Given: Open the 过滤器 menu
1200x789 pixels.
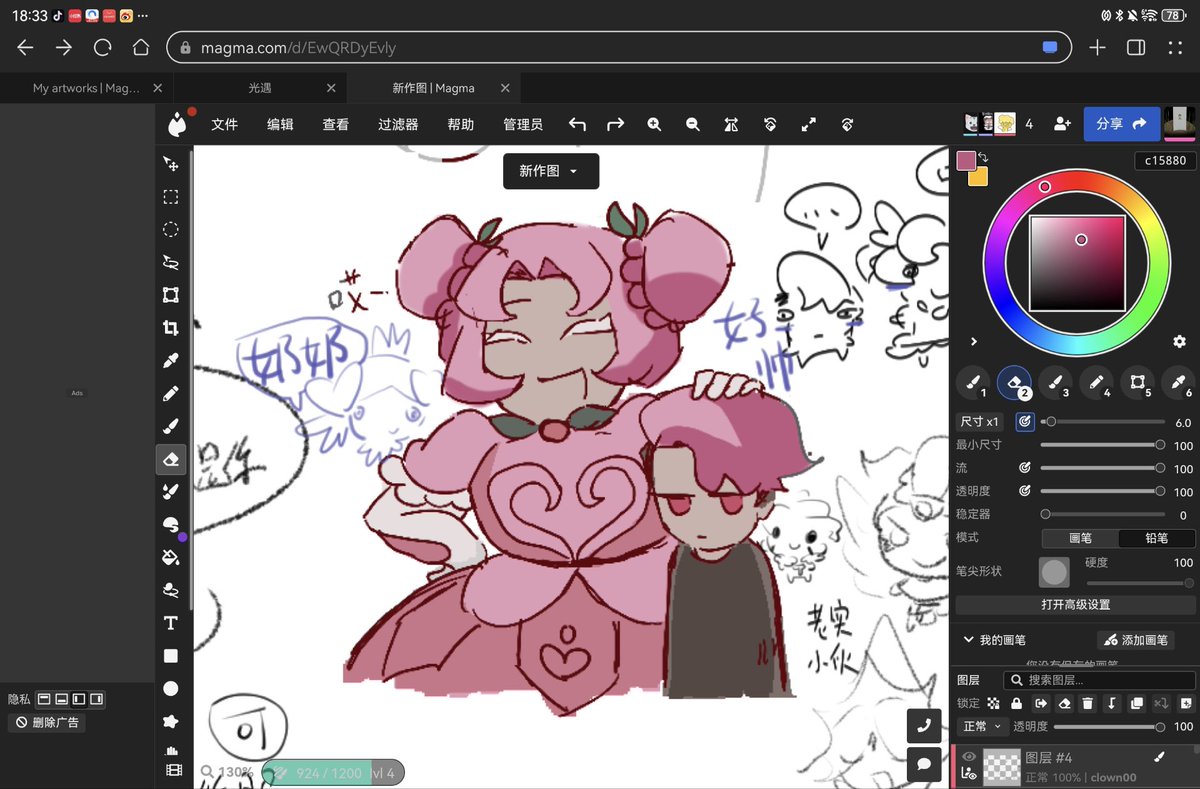Looking at the screenshot, I should [398, 124].
